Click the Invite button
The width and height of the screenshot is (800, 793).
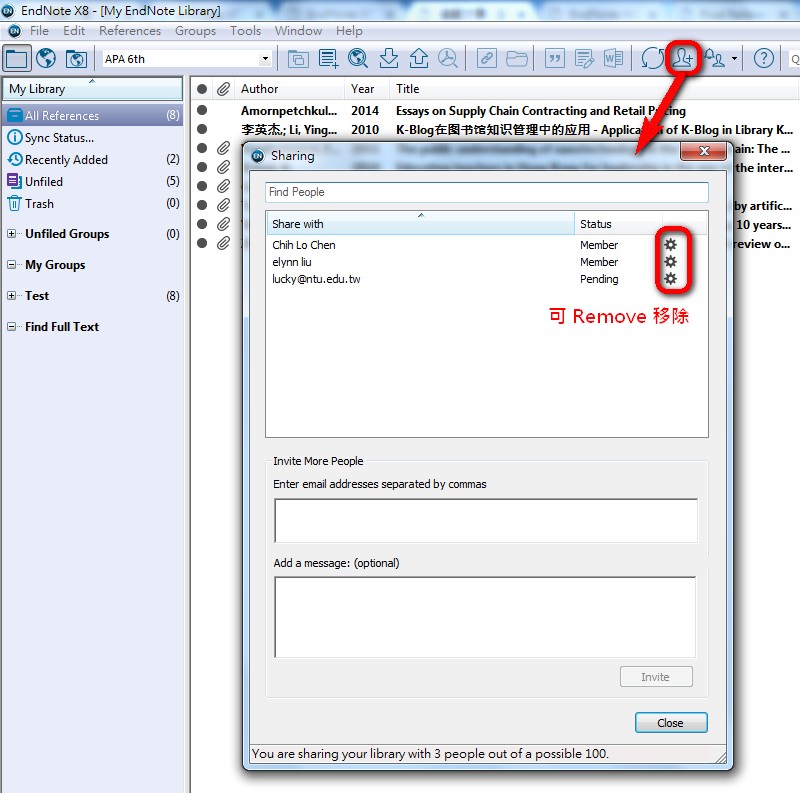(x=656, y=677)
